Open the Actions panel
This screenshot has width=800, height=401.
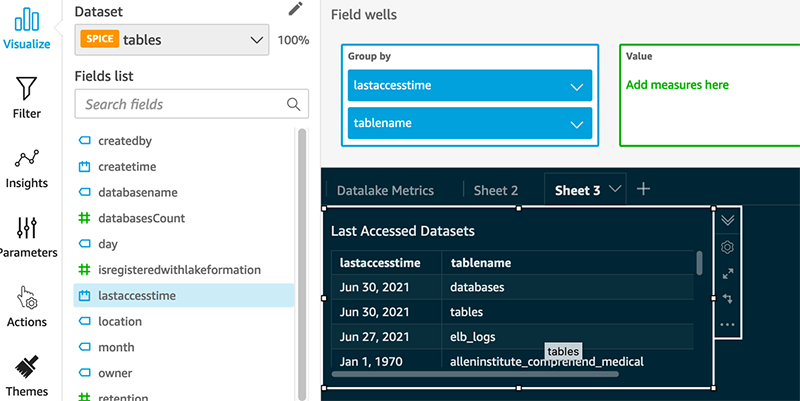pos(27,307)
